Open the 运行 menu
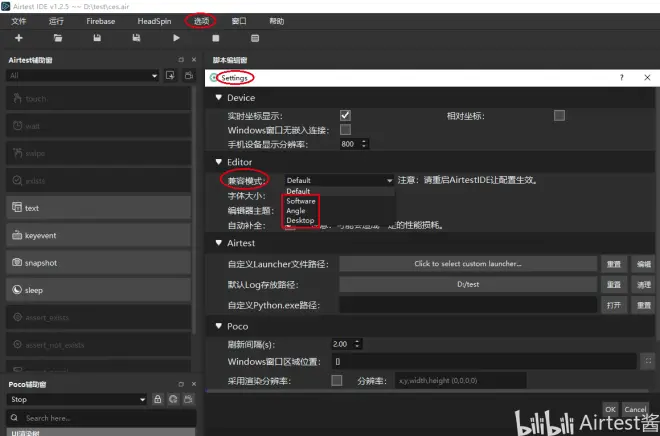This screenshot has width=660, height=436. [56, 21]
